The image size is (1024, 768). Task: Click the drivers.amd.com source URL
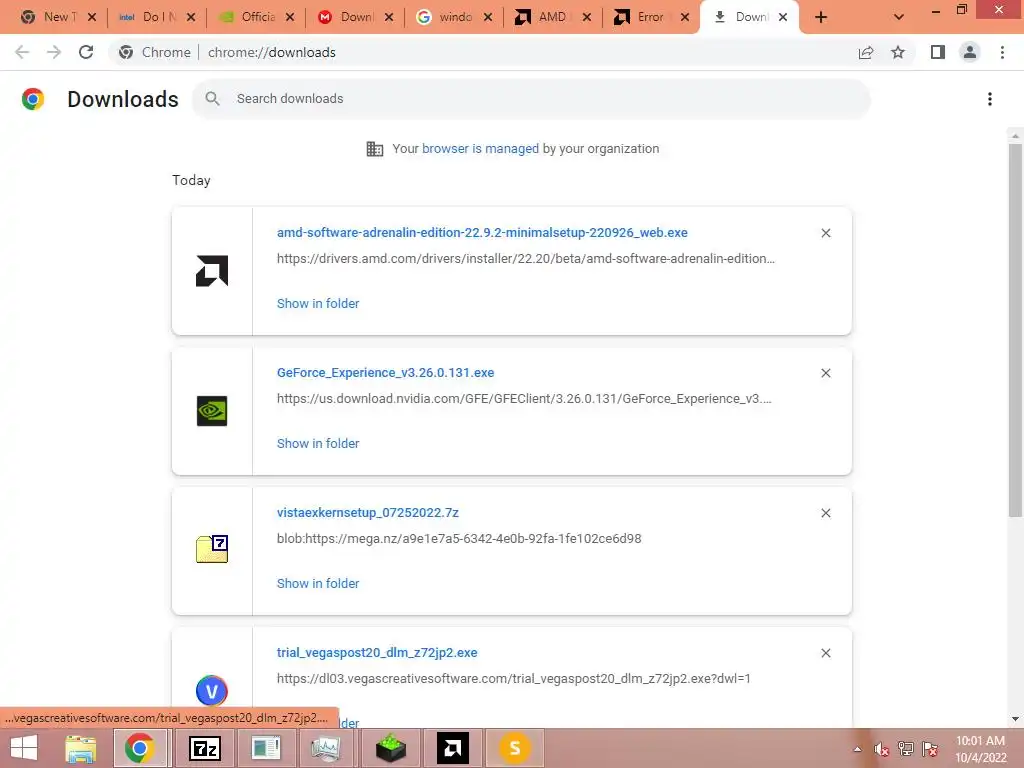526,259
